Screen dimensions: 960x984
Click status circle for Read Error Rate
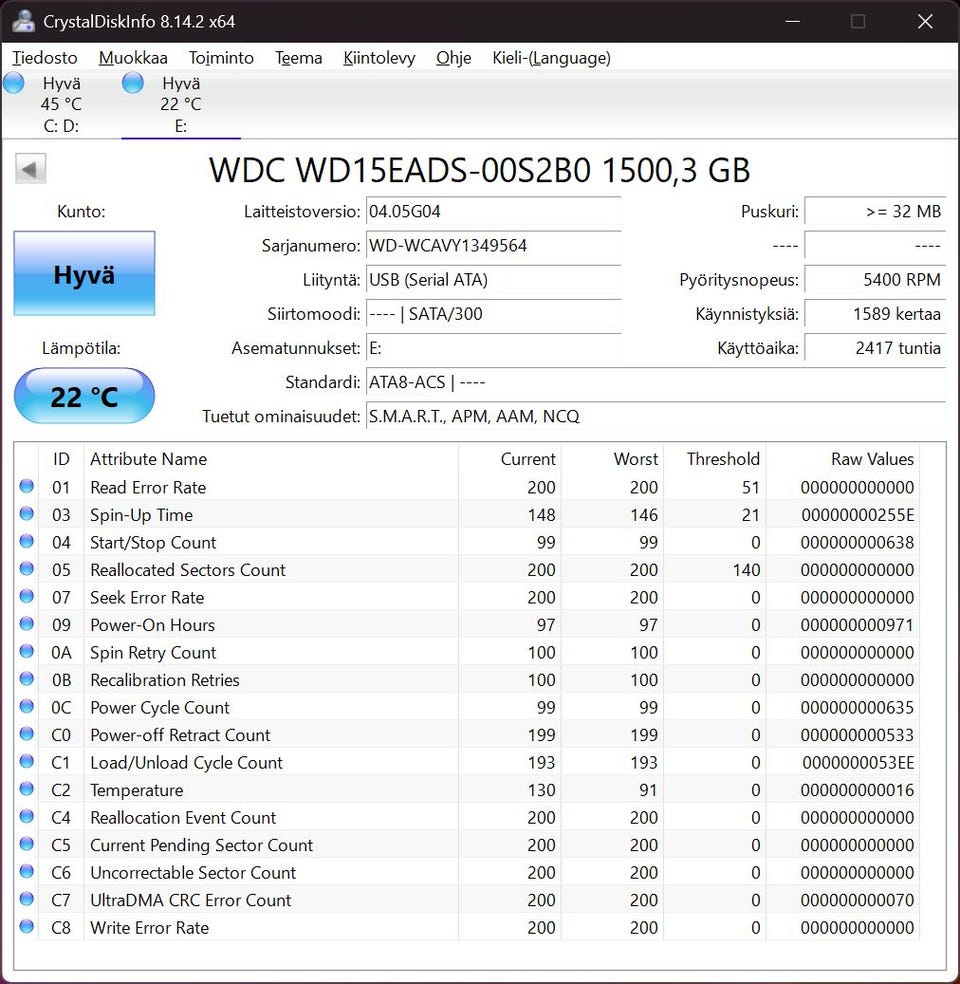coord(26,486)
